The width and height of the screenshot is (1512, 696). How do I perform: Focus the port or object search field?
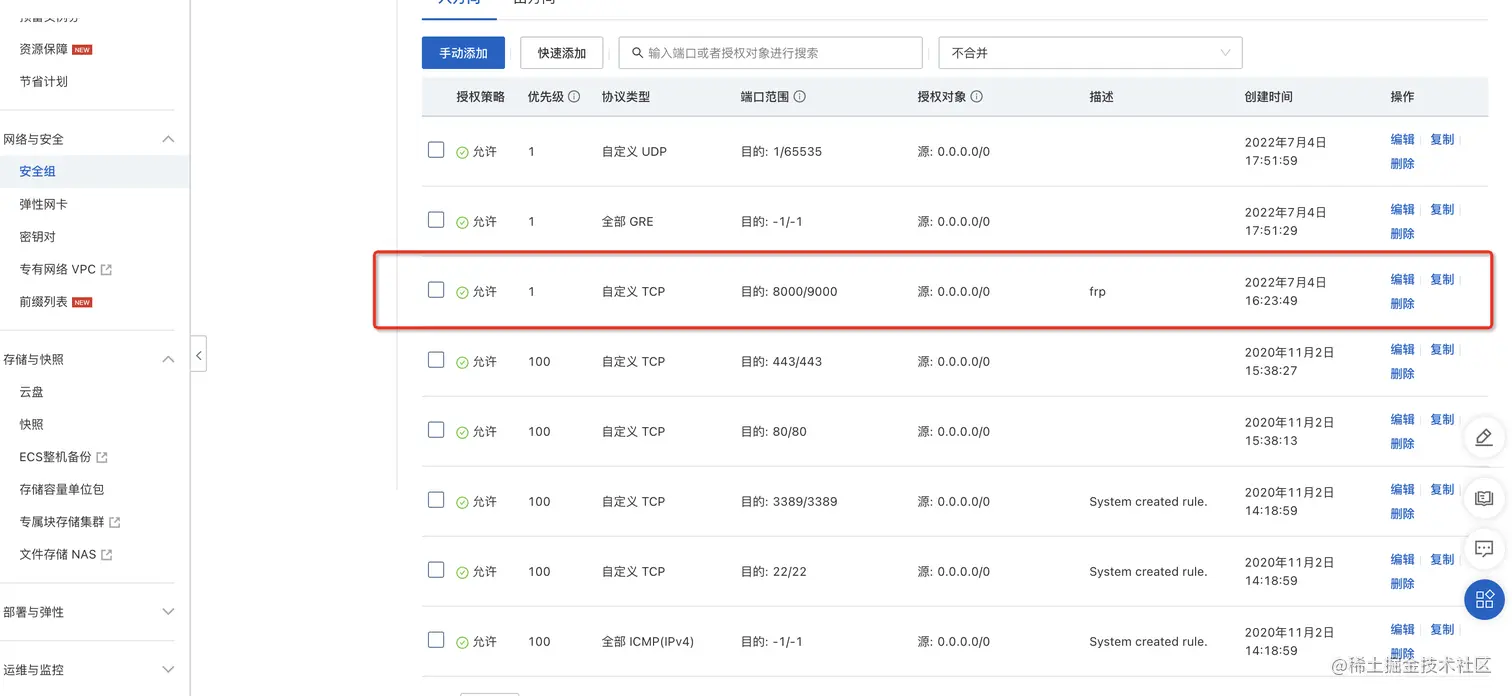click(x=770, y=53)
